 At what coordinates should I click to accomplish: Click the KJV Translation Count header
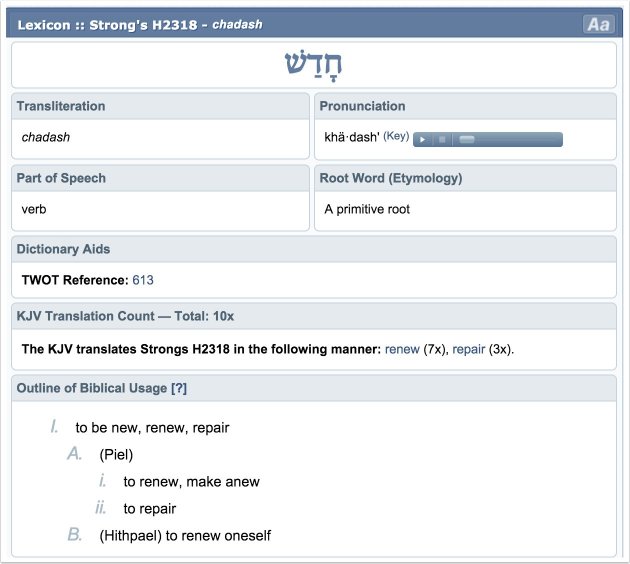[125, 316]
